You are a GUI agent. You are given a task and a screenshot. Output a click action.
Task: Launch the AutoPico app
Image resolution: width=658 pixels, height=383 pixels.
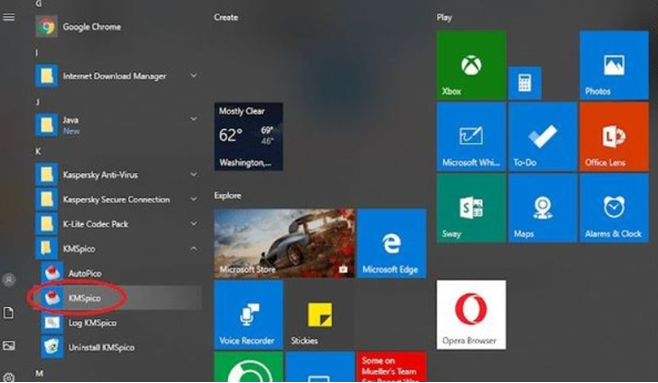coord(121,273)
